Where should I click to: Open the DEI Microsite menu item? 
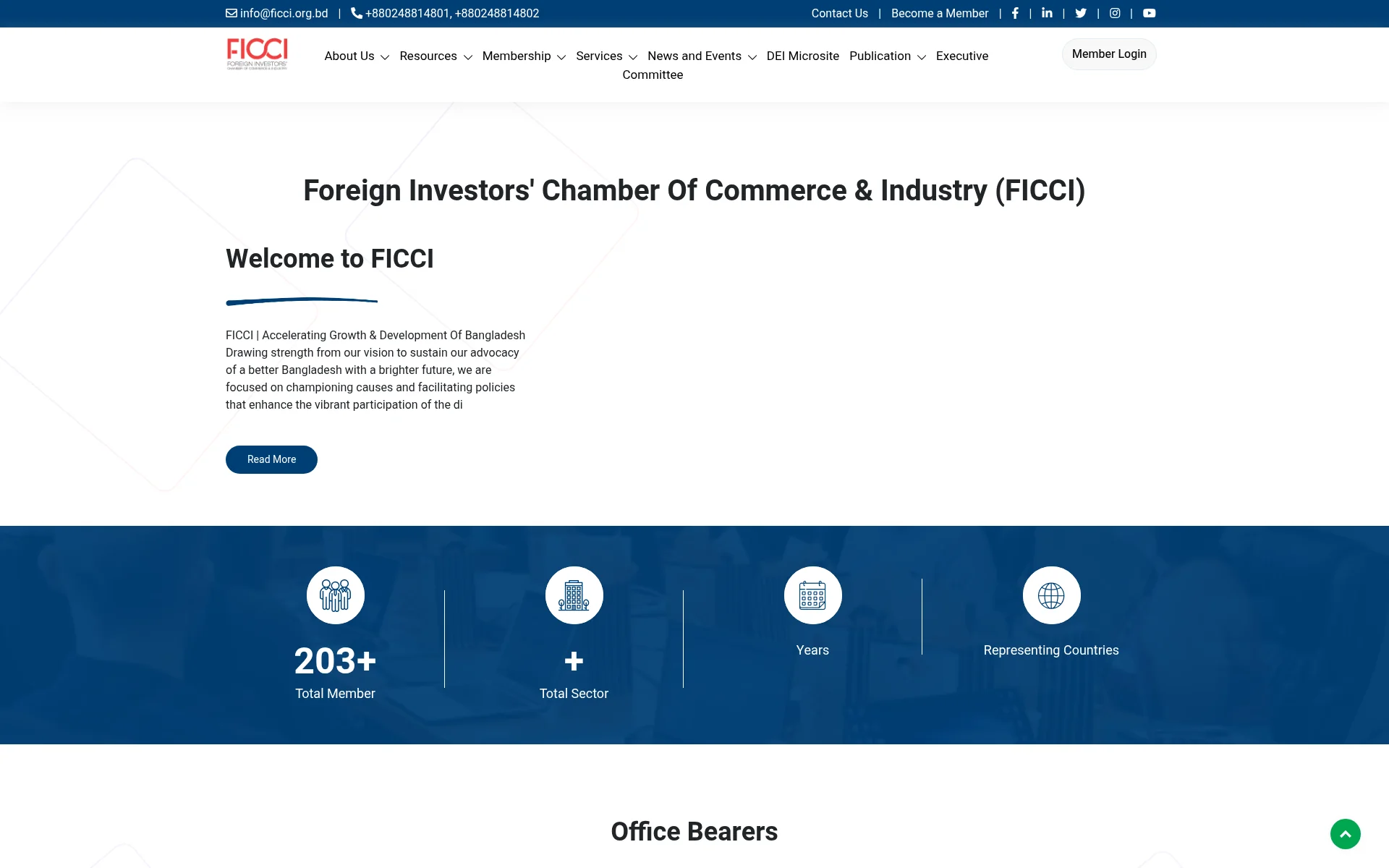(x=803, y=56)
